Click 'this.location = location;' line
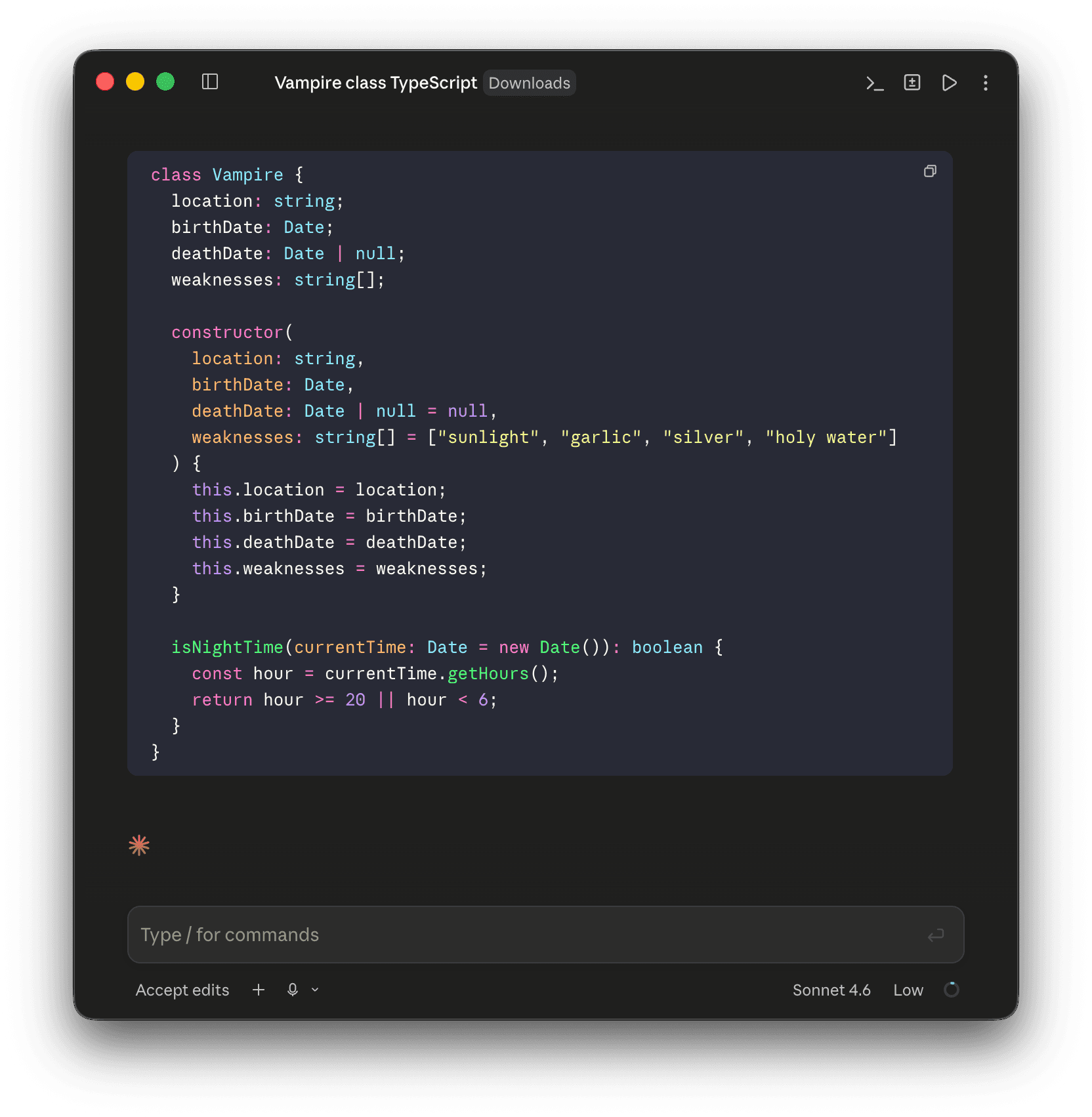Image resolution: width=1092 pixels, height=1117 pixels. 319,490
